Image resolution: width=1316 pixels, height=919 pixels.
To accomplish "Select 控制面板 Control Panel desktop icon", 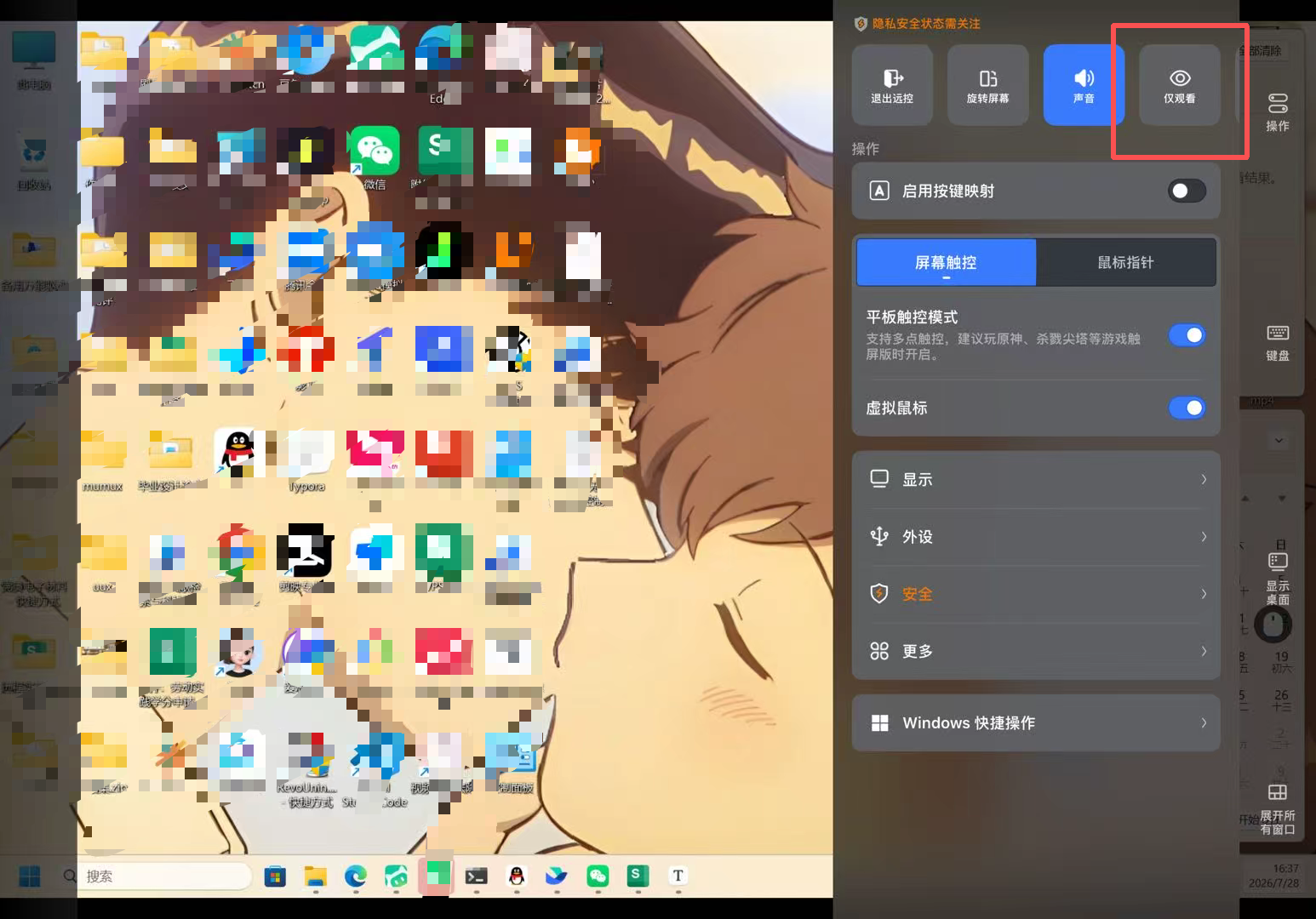I will coord(514,762).
